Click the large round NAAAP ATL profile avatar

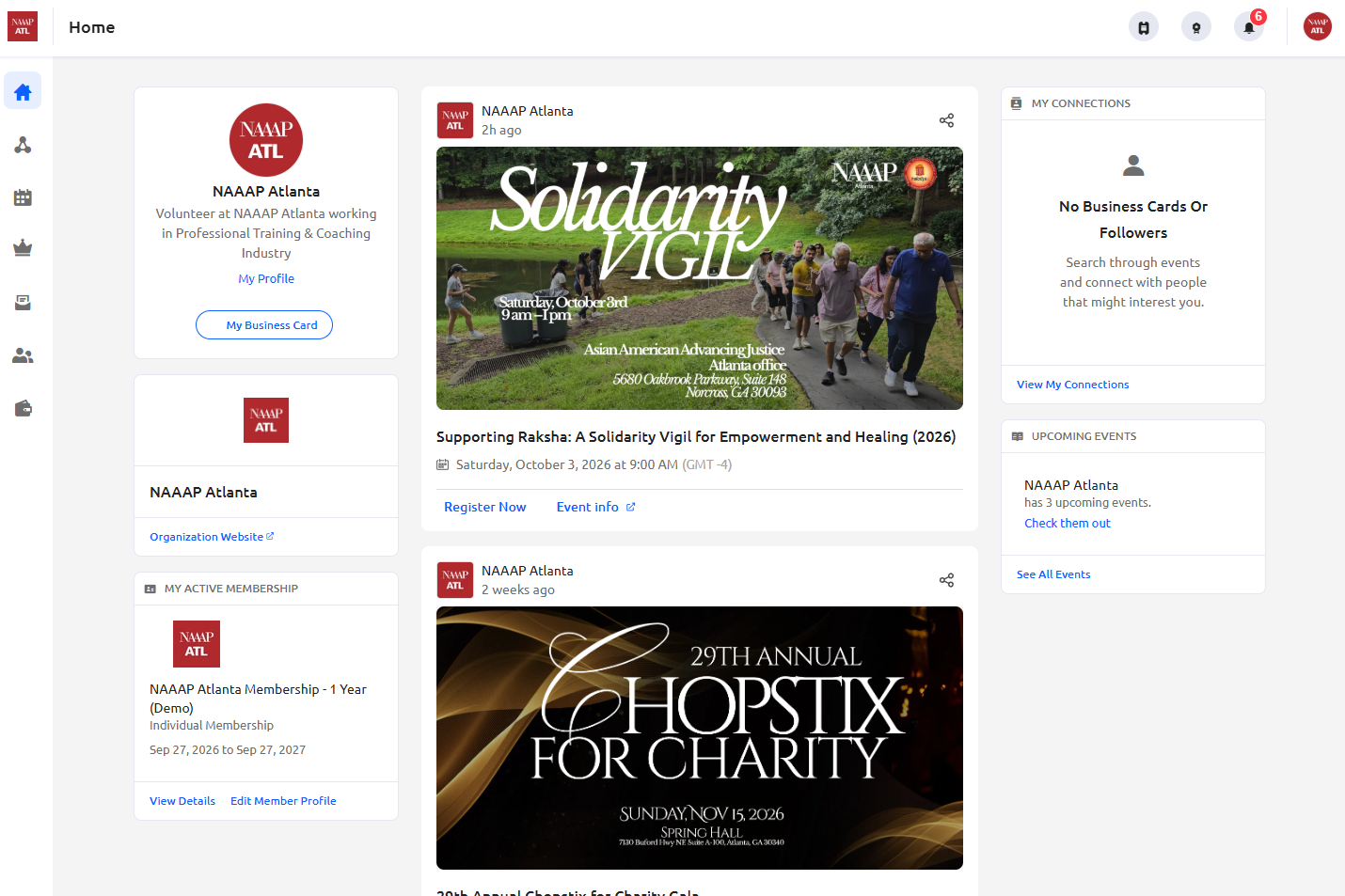266,140
